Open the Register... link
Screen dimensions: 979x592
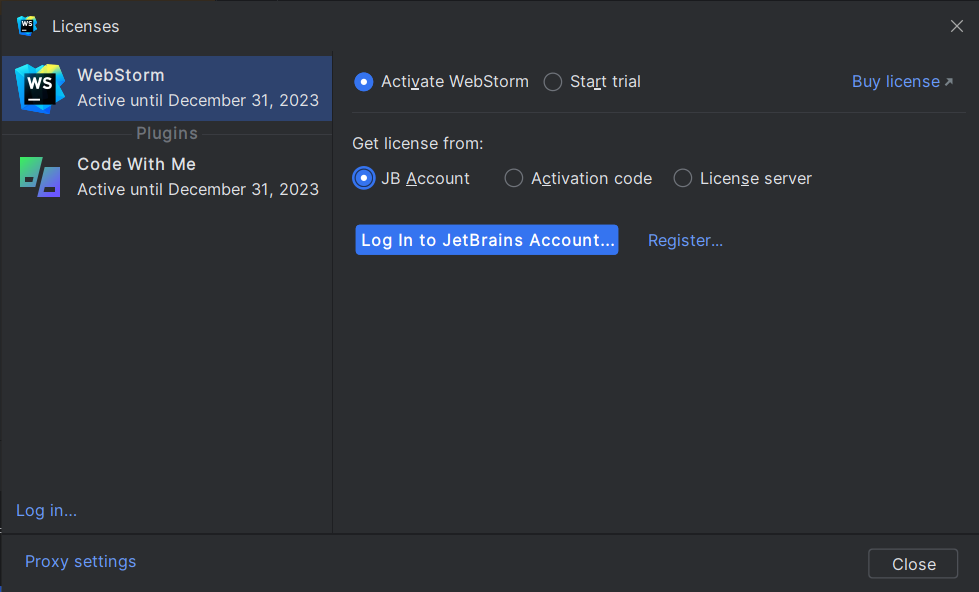click(685, 240)
